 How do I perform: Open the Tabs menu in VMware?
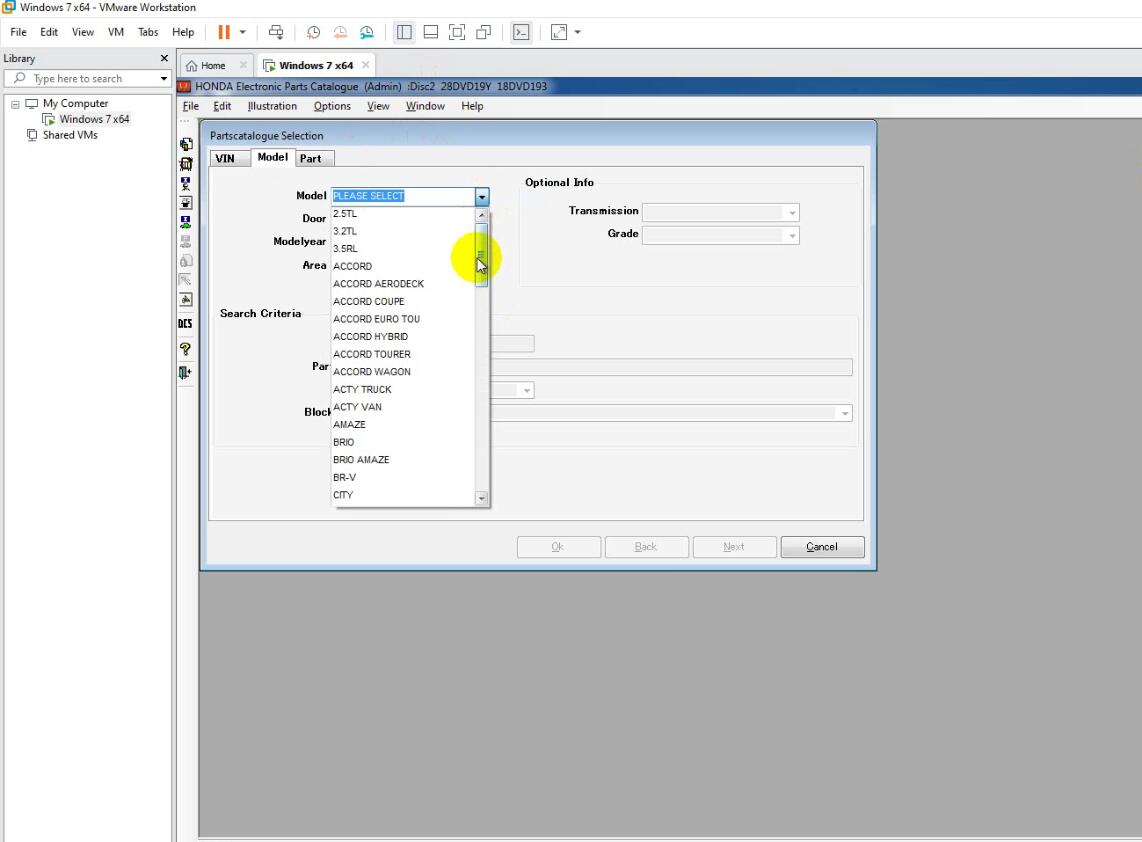pyautogui.click(x=148, y=32)
